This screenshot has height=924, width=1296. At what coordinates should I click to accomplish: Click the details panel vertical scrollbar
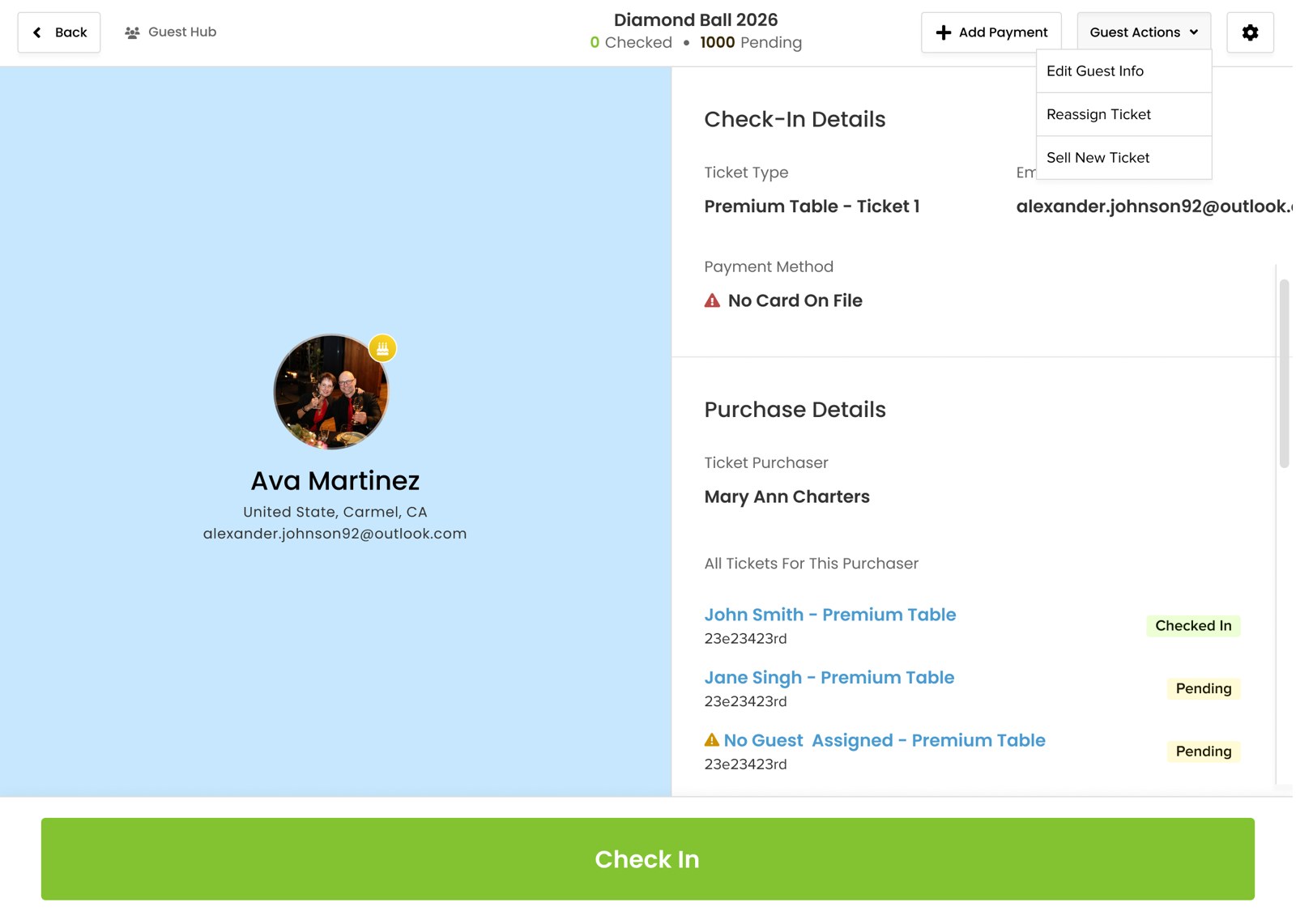(1284, 373)
